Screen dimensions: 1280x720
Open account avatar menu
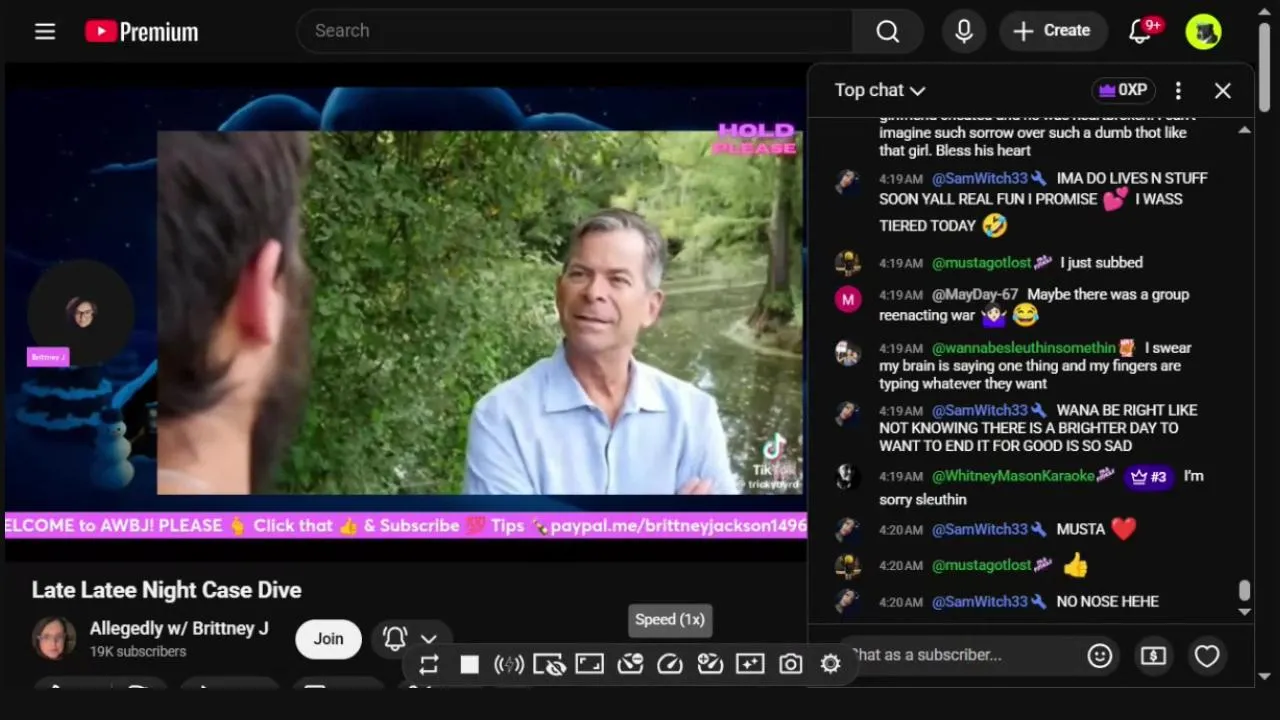tap(1204, 31)
